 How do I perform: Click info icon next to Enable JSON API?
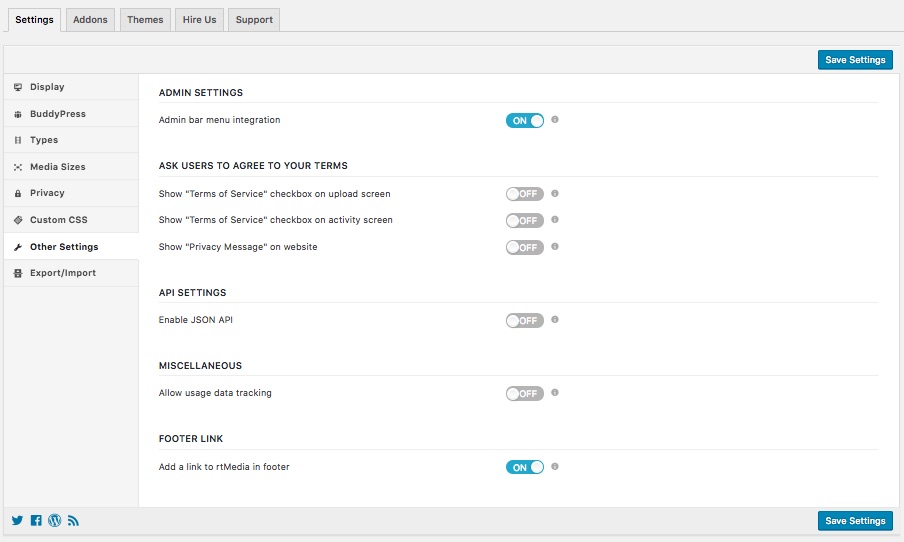click(555, 320)
